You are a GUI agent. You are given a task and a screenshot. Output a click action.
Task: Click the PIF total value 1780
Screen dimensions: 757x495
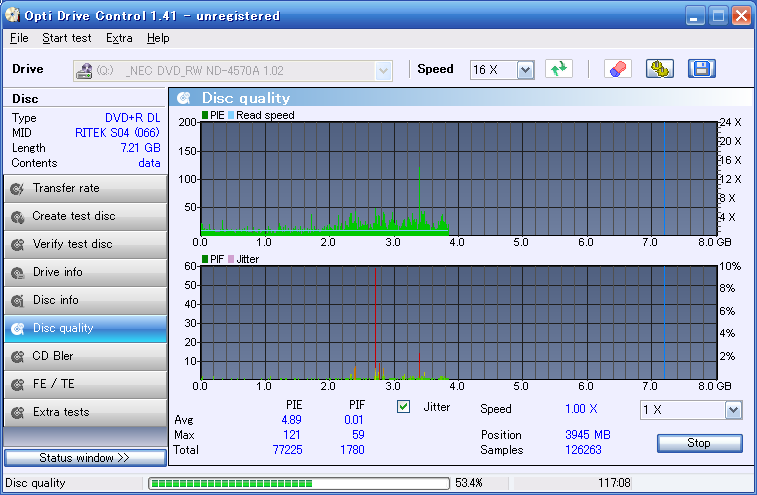352,450
